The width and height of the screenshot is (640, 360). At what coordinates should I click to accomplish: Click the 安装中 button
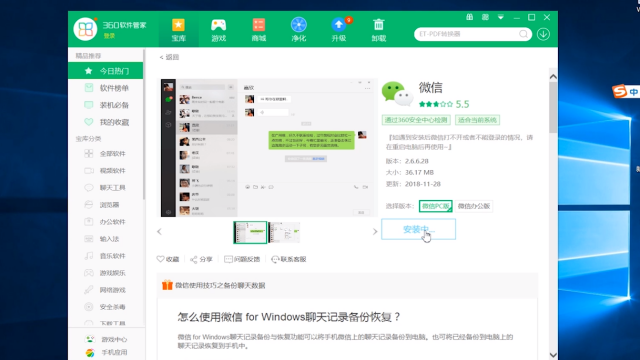click(418, 229)
